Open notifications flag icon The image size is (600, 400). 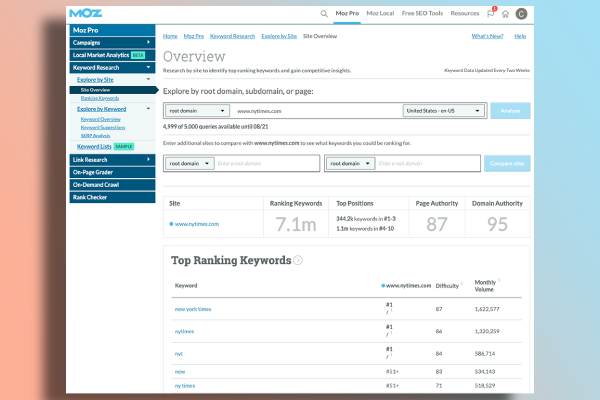tap(491, 13)
